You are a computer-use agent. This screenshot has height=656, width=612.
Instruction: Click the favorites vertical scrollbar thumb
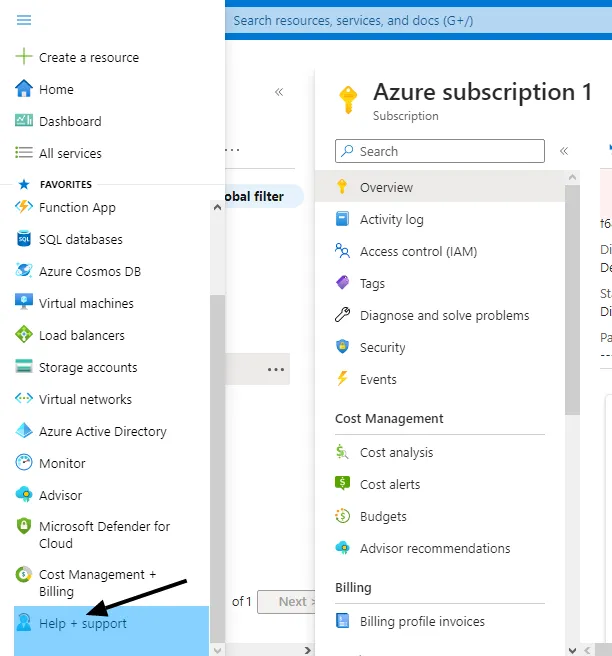pos(217,469)
